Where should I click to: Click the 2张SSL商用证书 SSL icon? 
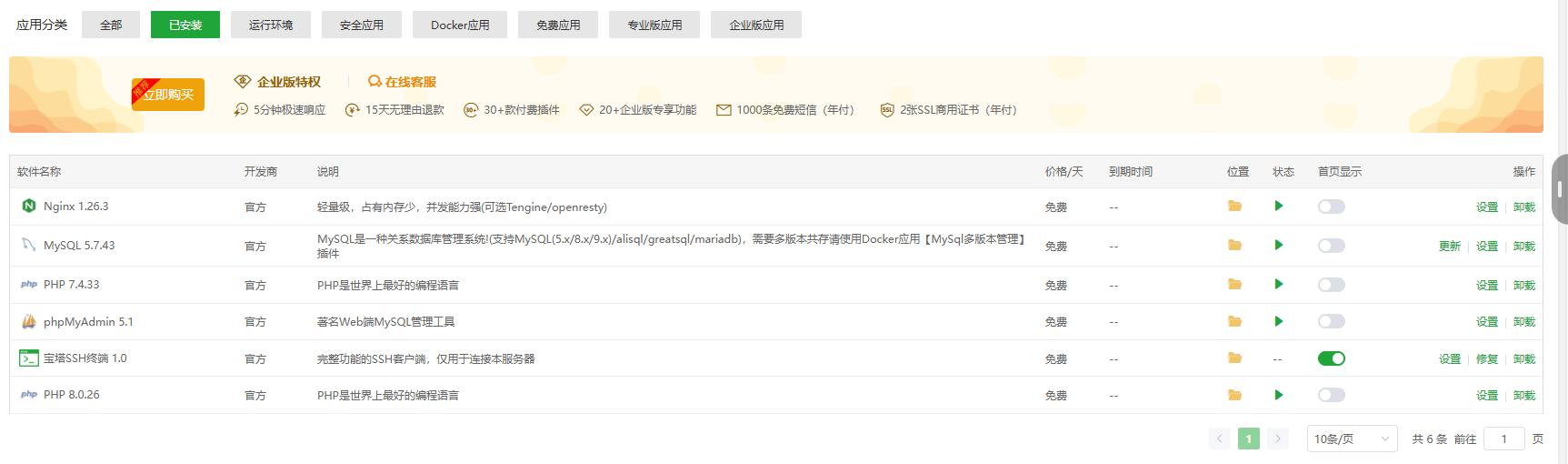click(x=887, y=110)
